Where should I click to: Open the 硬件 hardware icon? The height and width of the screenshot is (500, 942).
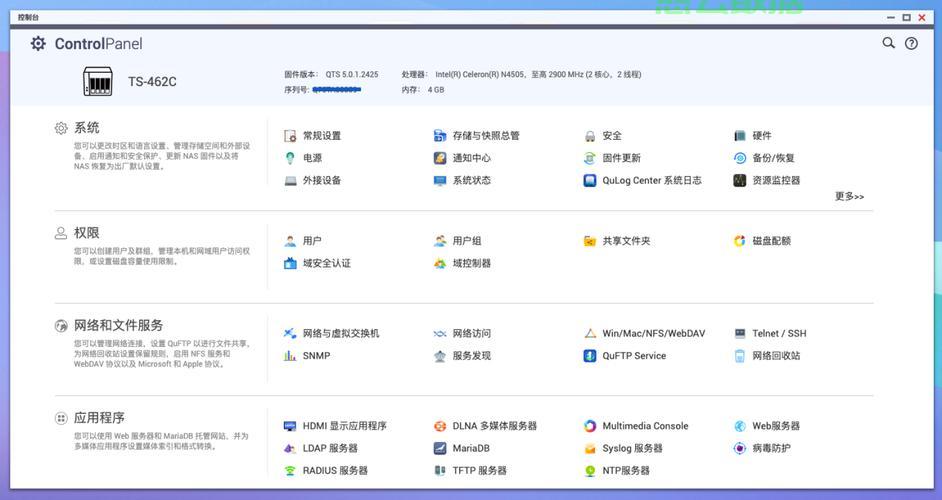(x=740, y=136)
